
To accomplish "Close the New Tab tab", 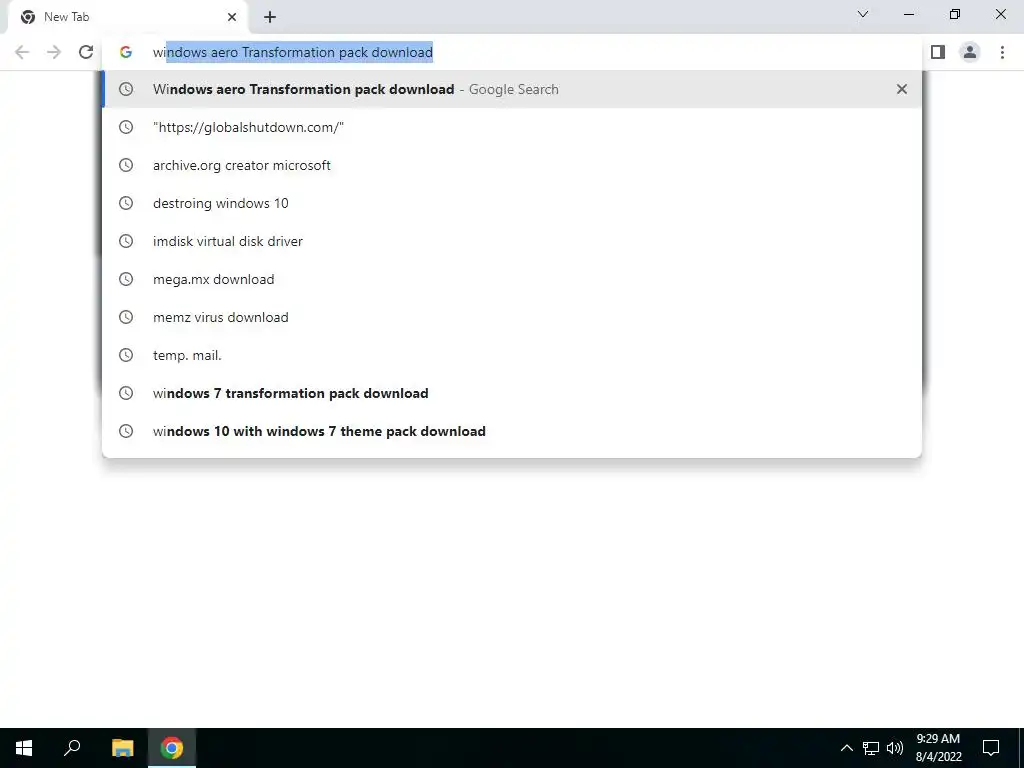I will point(232,17).
